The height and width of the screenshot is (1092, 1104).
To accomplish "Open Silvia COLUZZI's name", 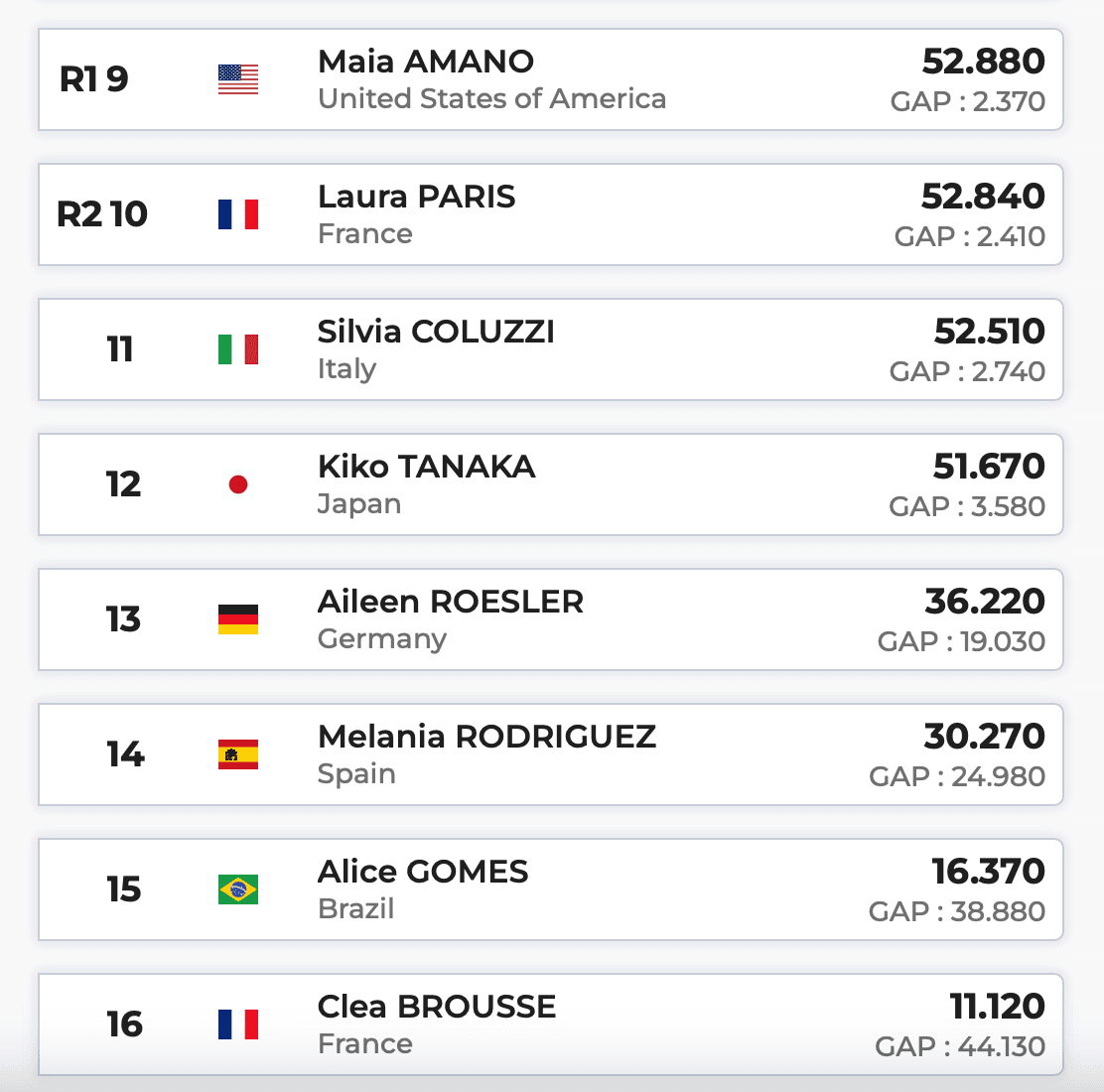I will pos(436,332).
